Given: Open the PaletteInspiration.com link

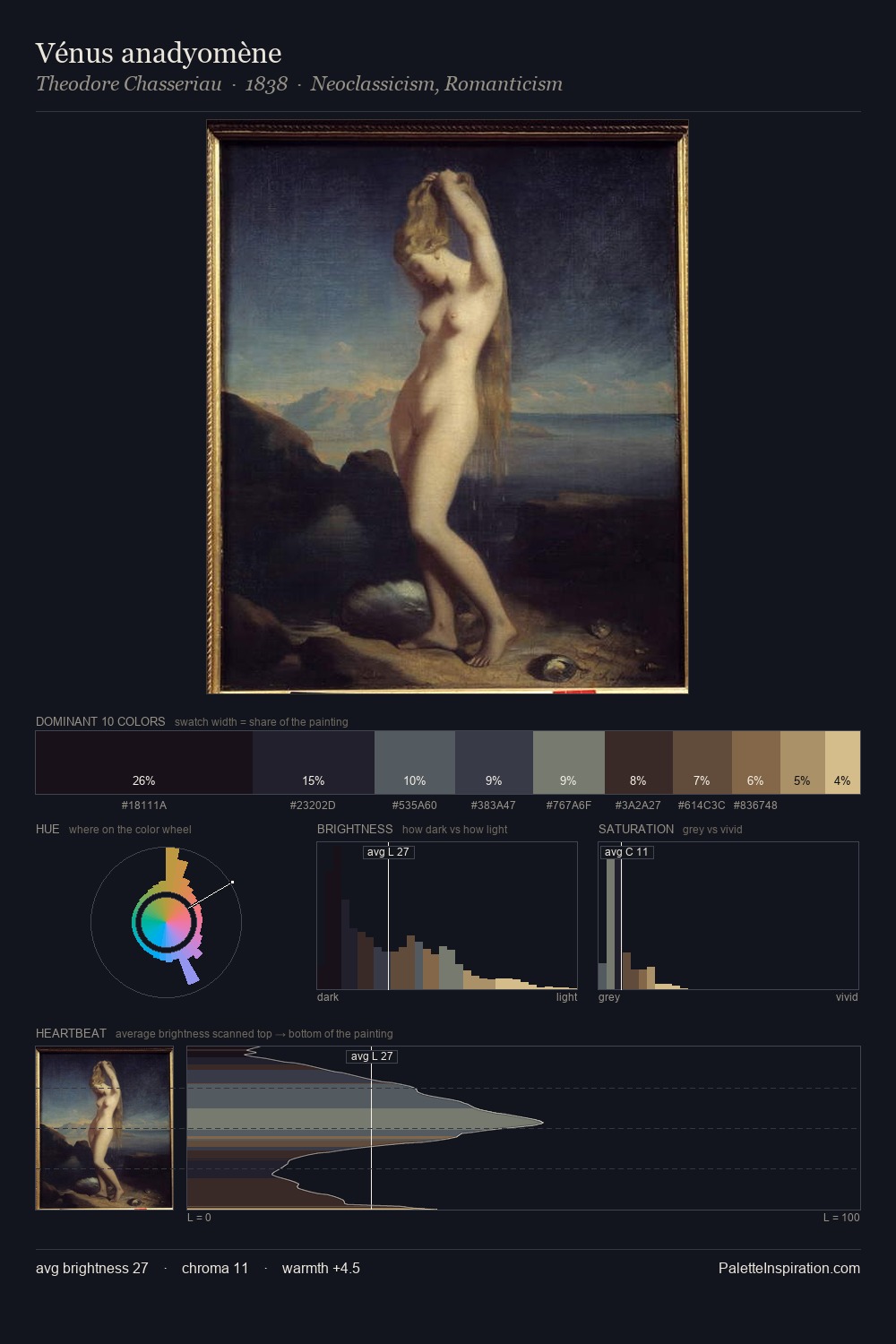Looking at the screenshot, I should 789,1268.
